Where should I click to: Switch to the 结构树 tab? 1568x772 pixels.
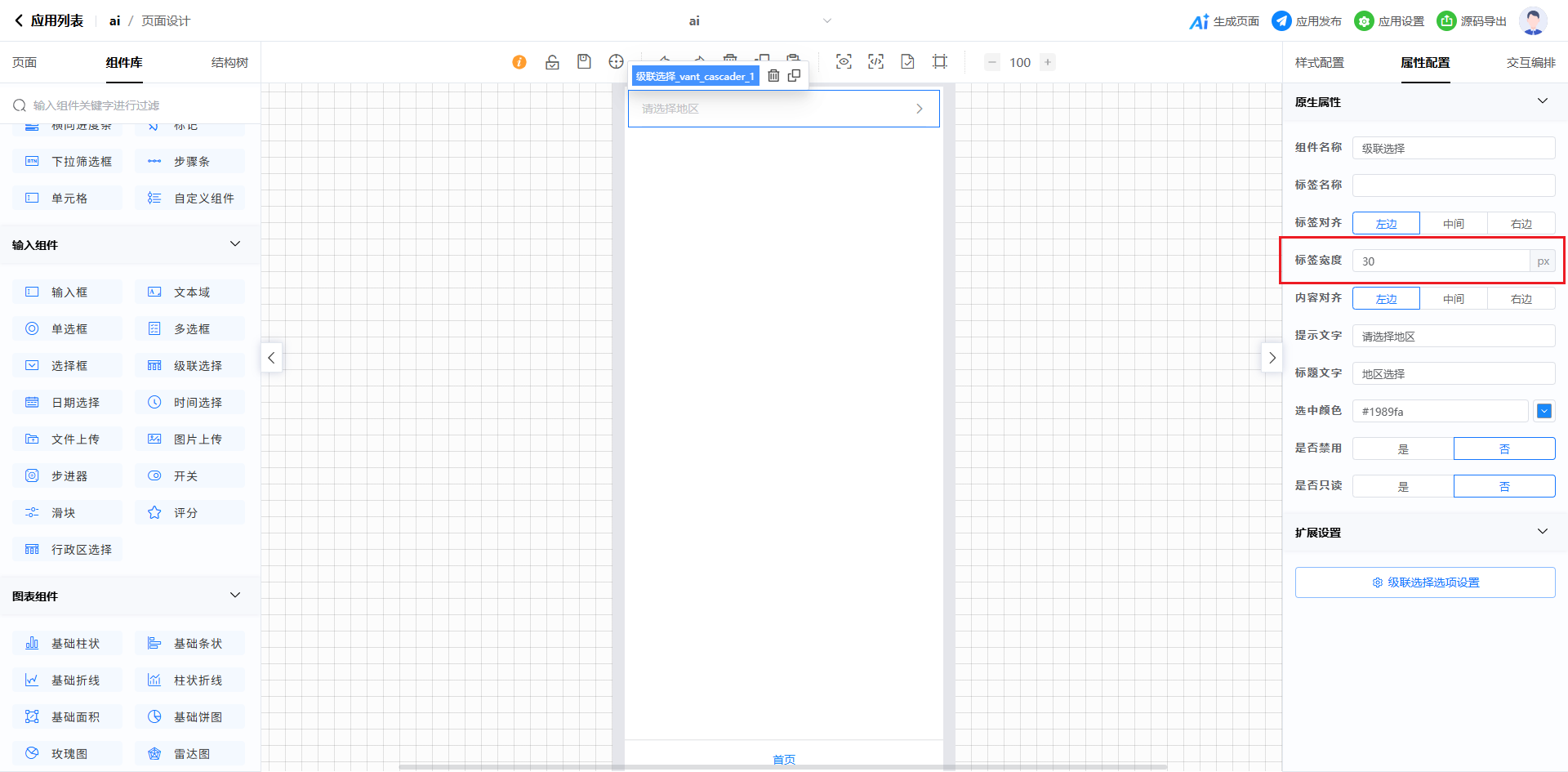point(229,63)
